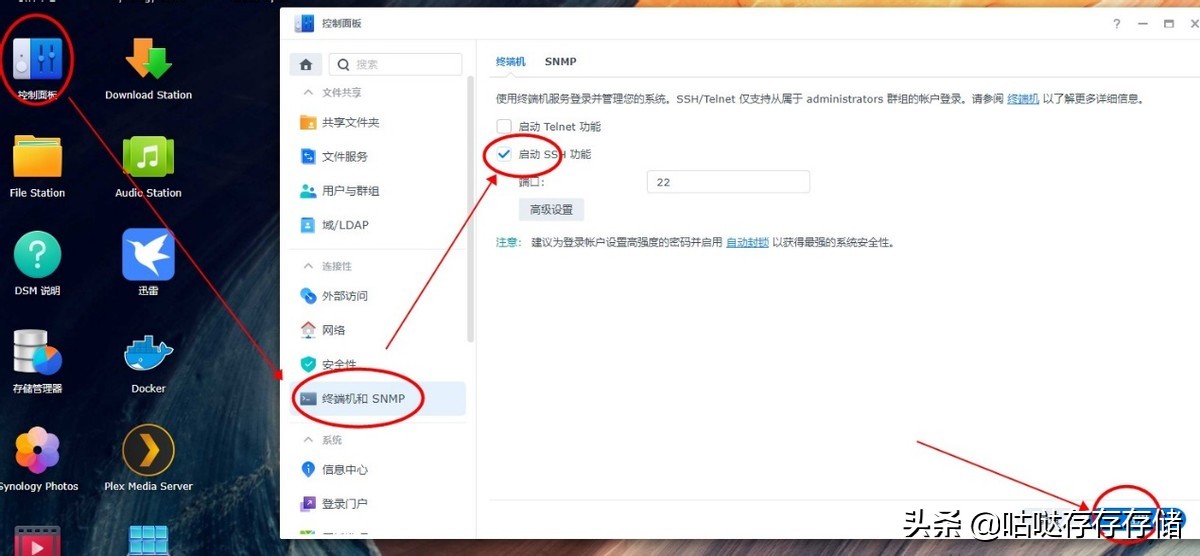The width and height of the screenshot is (1200, 556).
Task: Open Download Station desktop icon
Action: (x=149, y=59)
